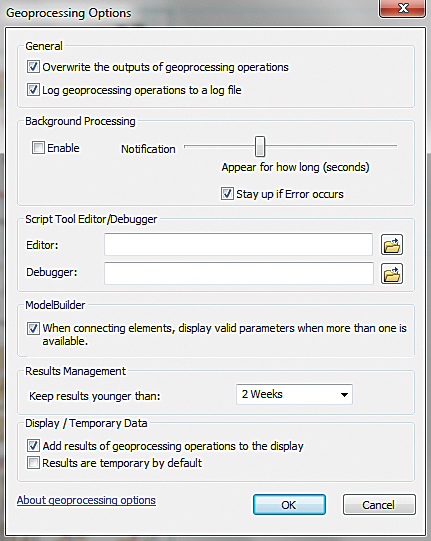The width and height of the screenshot is (431, 541).
Task: Toggle Overwrite the outputs of geoprocessing operations
Action: [33, 67]
